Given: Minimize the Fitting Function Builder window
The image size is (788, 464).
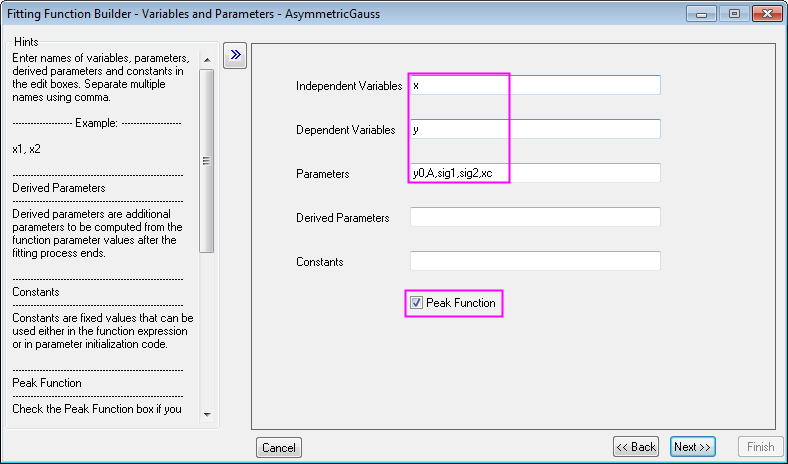Looking at the screenshot, I should 703,14.
